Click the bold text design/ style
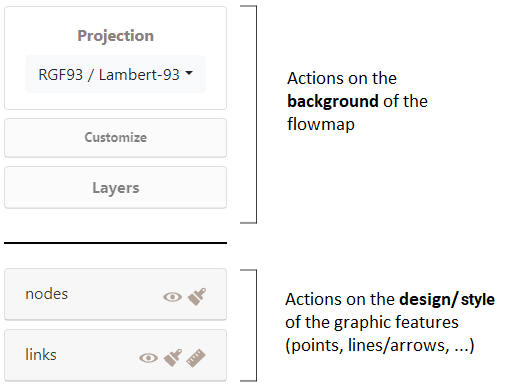The height and width of the screenshot is (388, 506). tap(447, 299)
